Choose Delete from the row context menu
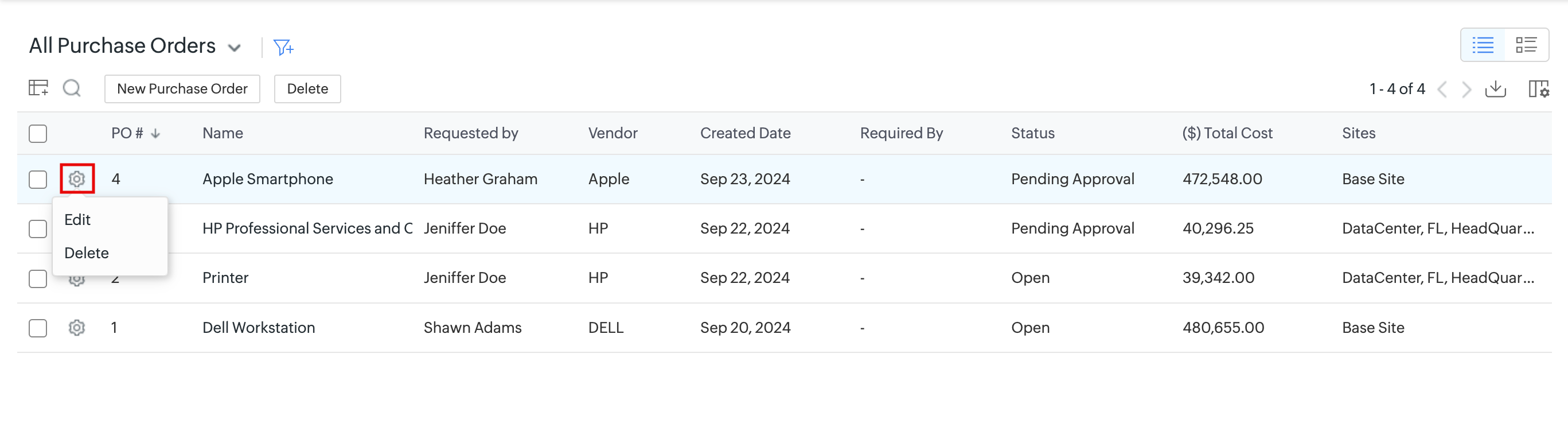Screen dimensions: 1568x435 click(x=87, y=253)
